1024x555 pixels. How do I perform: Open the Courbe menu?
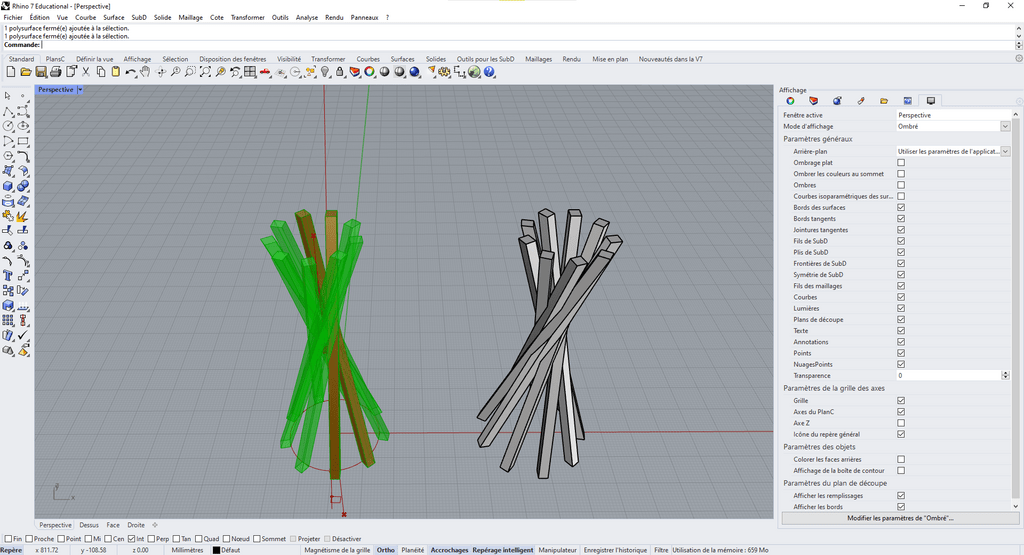click(x=86, y=18)
